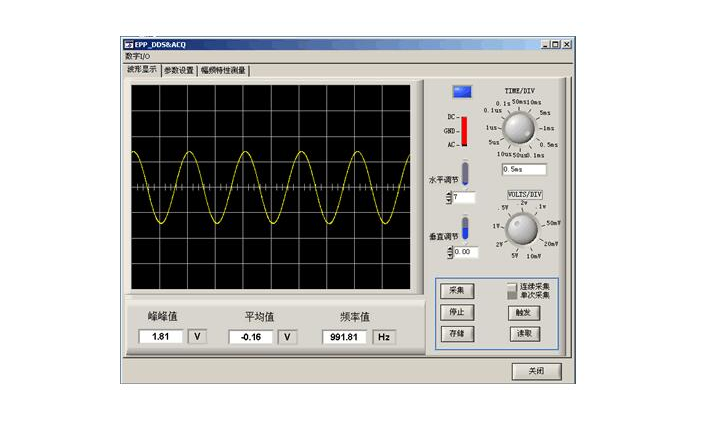Click the yellow sine waveform display

[271, 187]
